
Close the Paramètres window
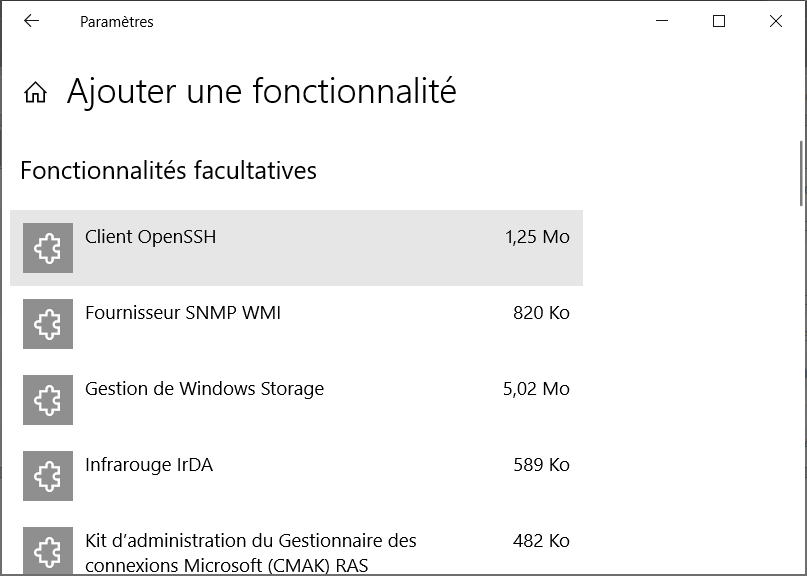pyautogui.click(x=776, y=21)
